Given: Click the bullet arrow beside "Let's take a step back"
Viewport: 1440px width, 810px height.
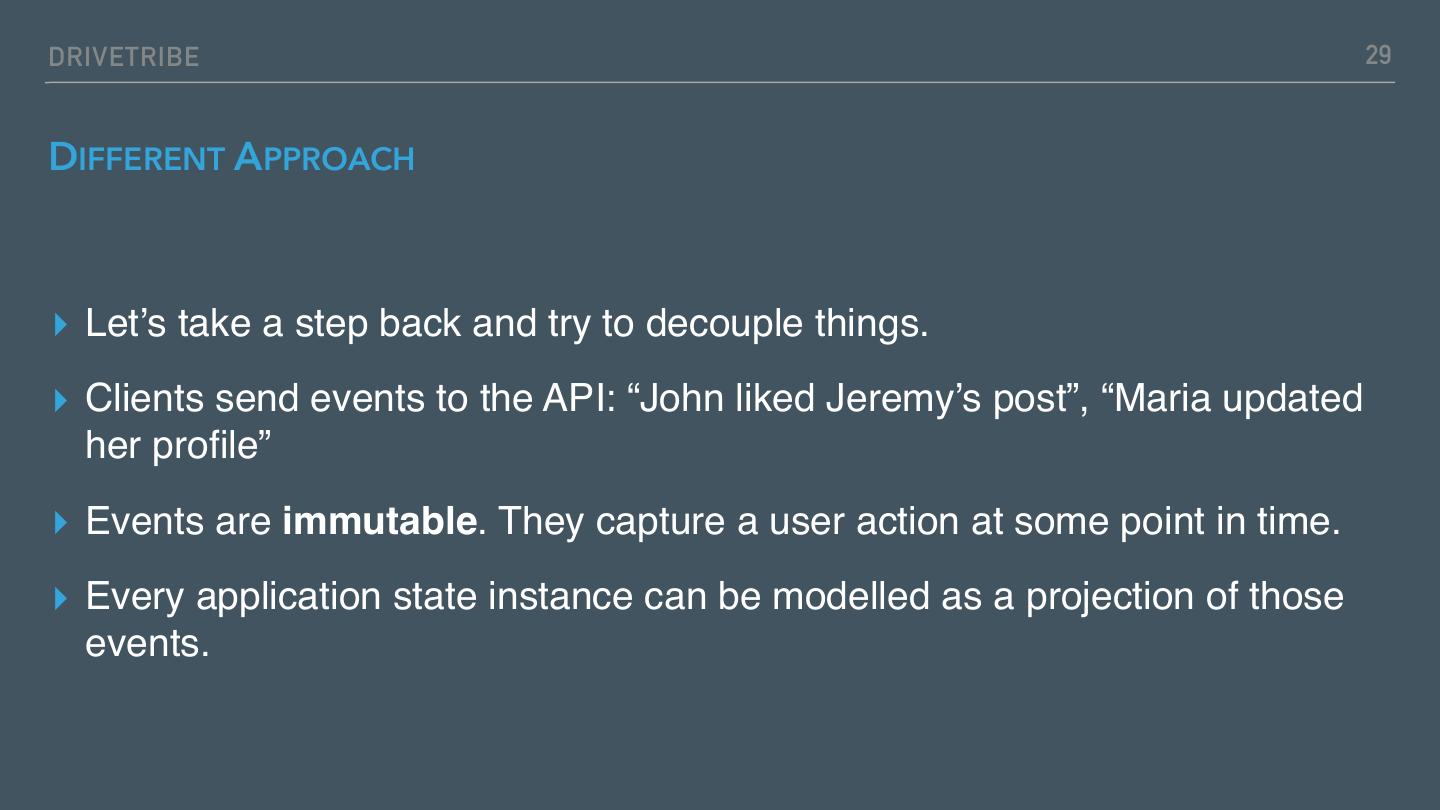Looking at the screenshot, I should pyautogui.click(x=62, y=325).
